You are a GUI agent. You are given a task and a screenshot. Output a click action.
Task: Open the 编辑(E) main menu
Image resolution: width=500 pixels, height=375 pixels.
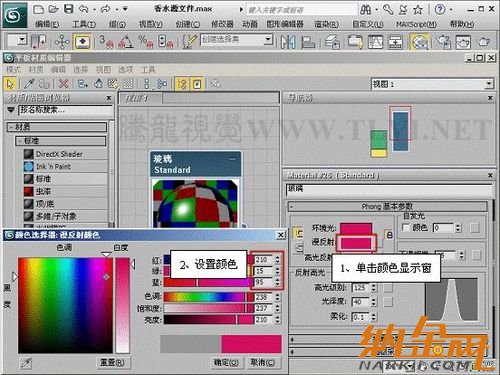[x=47, y=24]
